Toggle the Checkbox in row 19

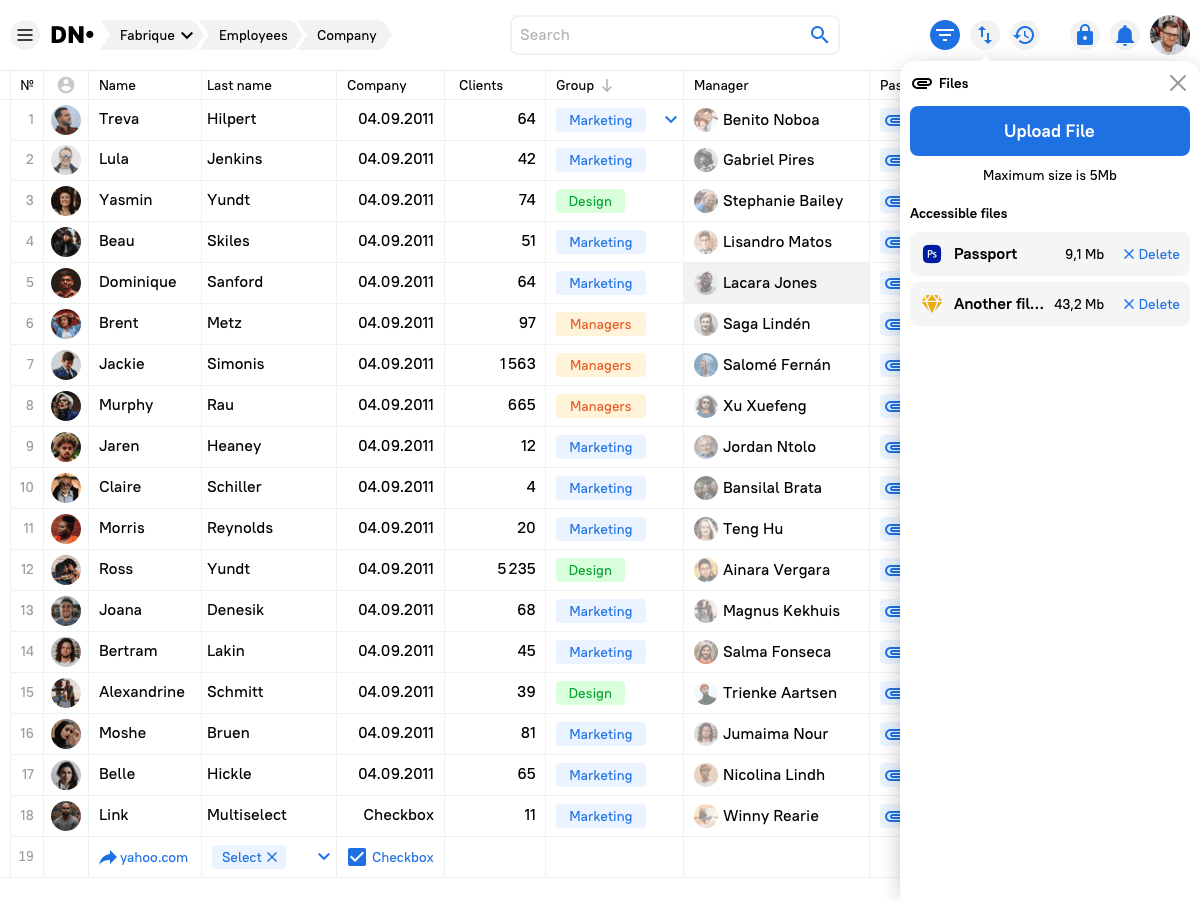[357, 857]
